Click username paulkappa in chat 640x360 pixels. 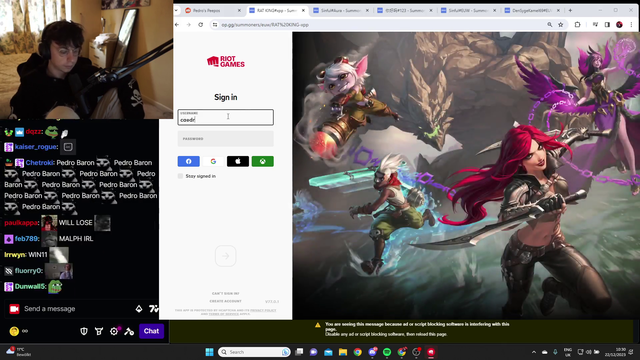[x=21, y=223]
